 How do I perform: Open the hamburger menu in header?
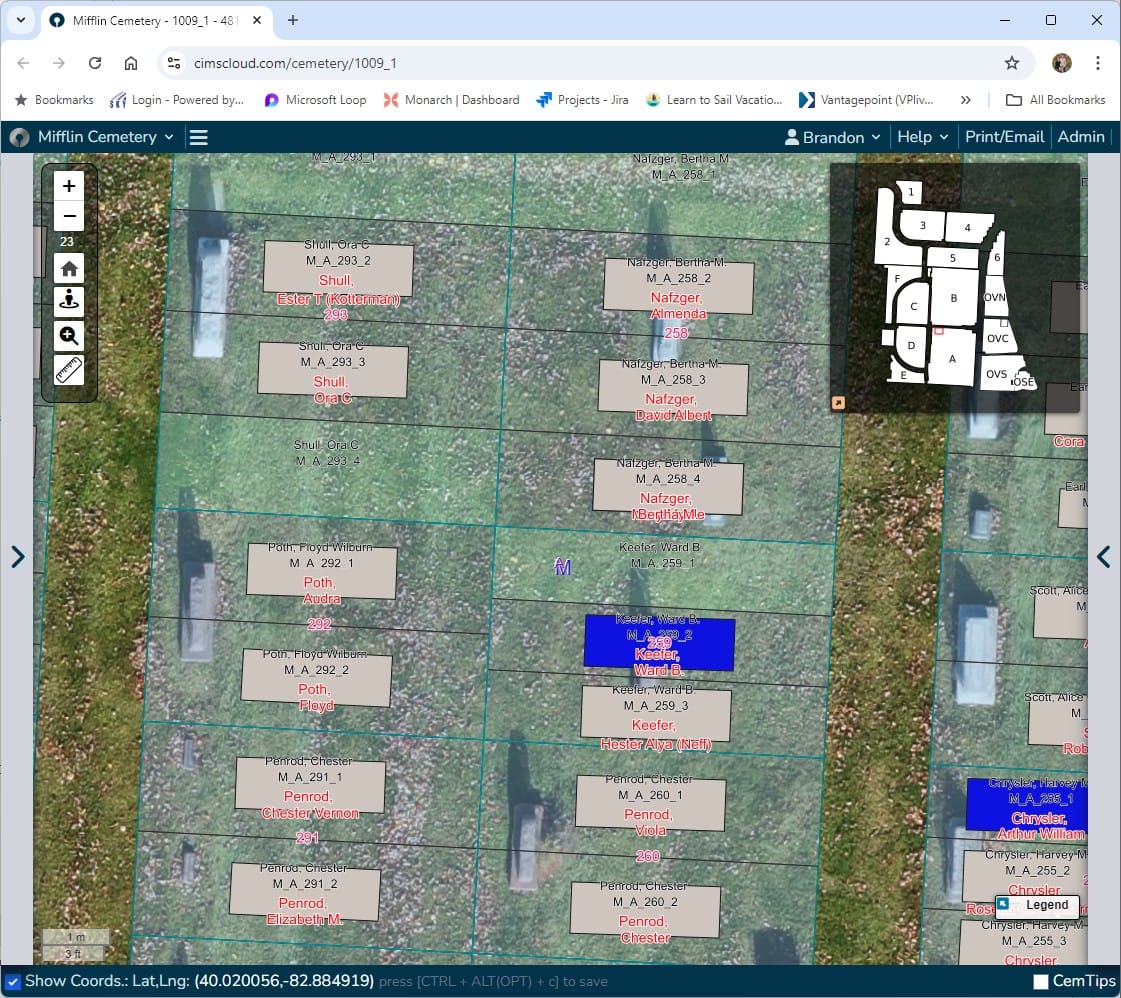click(x=199, y=137)
